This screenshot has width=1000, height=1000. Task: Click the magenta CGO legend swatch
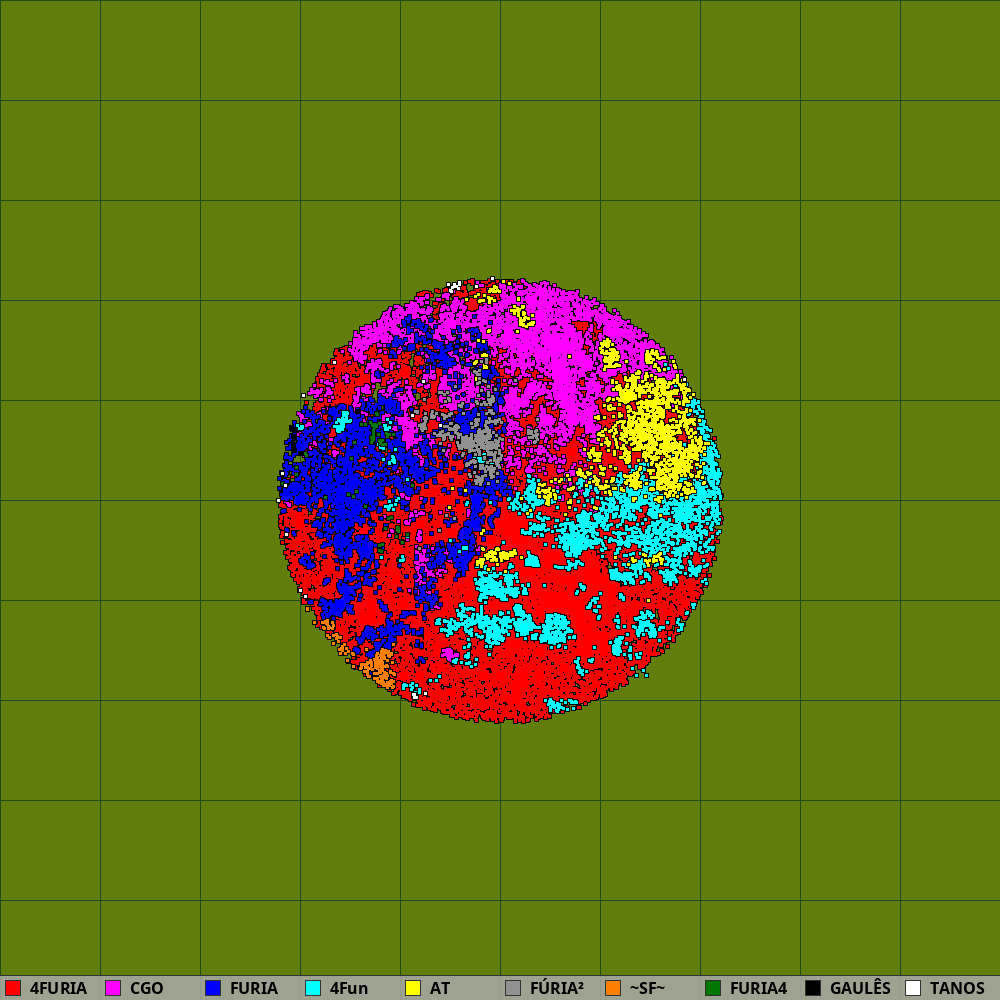pyautogui.click(x=113, y=988)
